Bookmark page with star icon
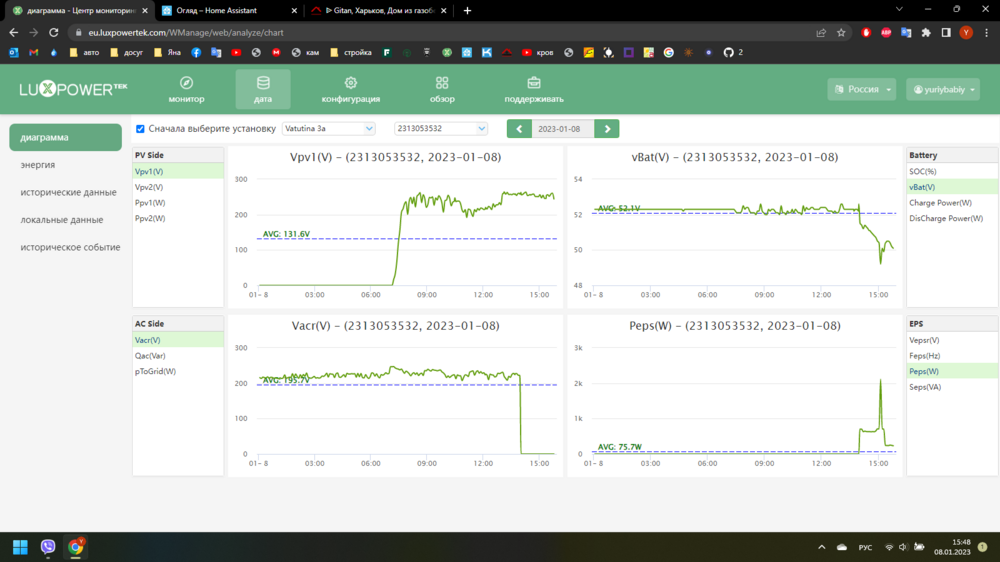This screenshot has height=562, width=1000. pyautogui.click(x=841, y=32)
